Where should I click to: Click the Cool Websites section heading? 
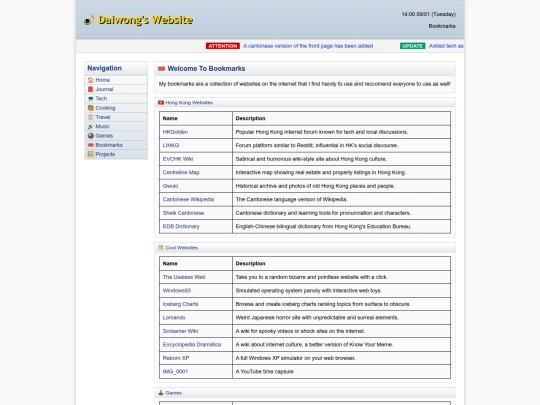(x=181, y=248)
